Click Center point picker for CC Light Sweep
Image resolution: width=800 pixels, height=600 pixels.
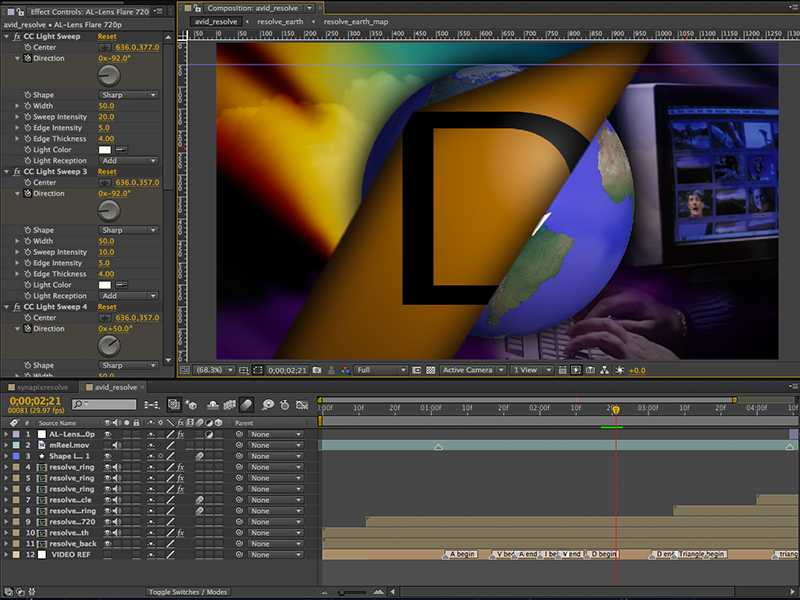(x=105, y=47)
